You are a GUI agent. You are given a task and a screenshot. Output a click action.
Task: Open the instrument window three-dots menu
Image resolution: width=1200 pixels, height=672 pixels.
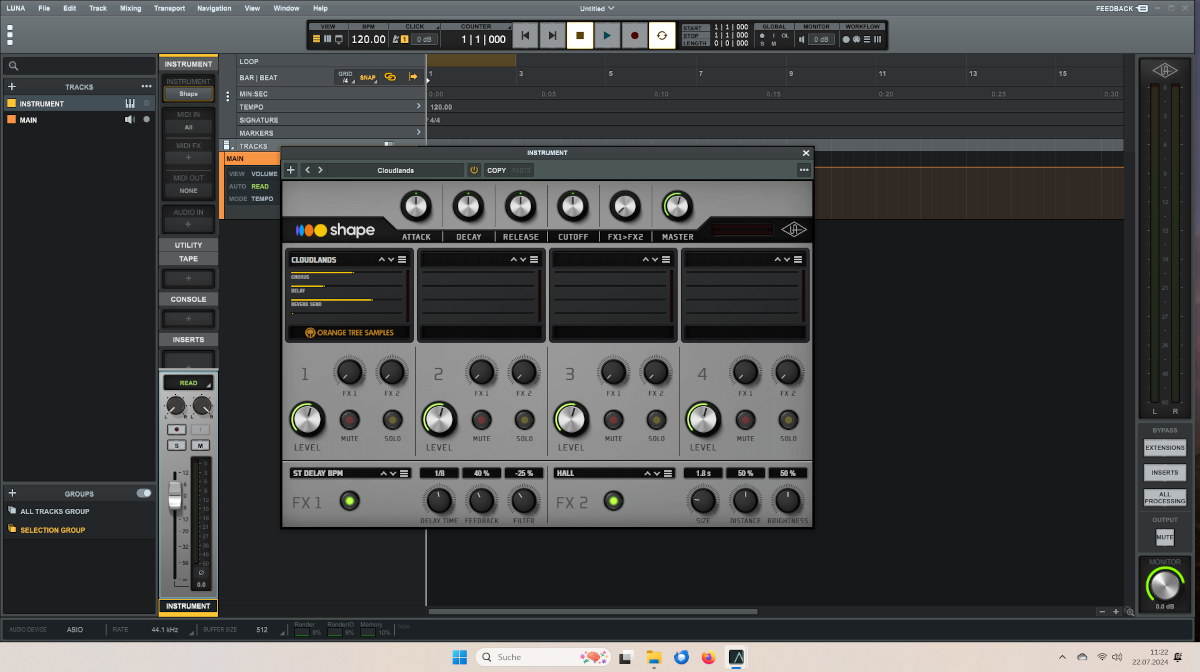click(x=803, y=170)
